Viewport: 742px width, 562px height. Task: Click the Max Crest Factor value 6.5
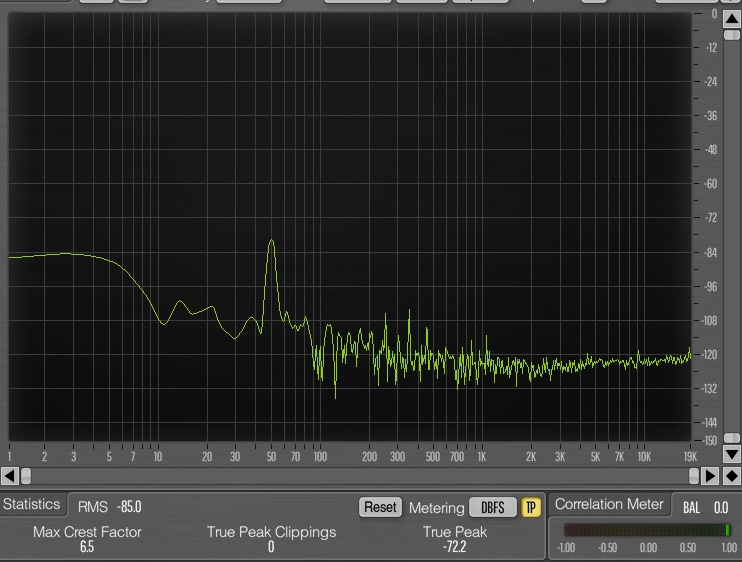(87, 547)
